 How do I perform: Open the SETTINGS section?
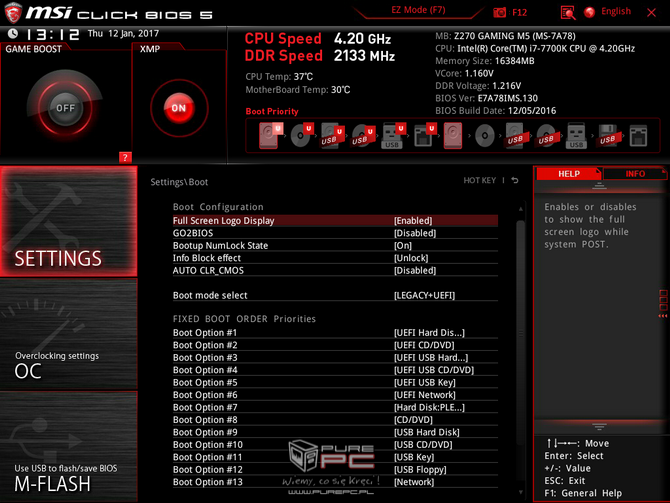(x=68, y=221)
